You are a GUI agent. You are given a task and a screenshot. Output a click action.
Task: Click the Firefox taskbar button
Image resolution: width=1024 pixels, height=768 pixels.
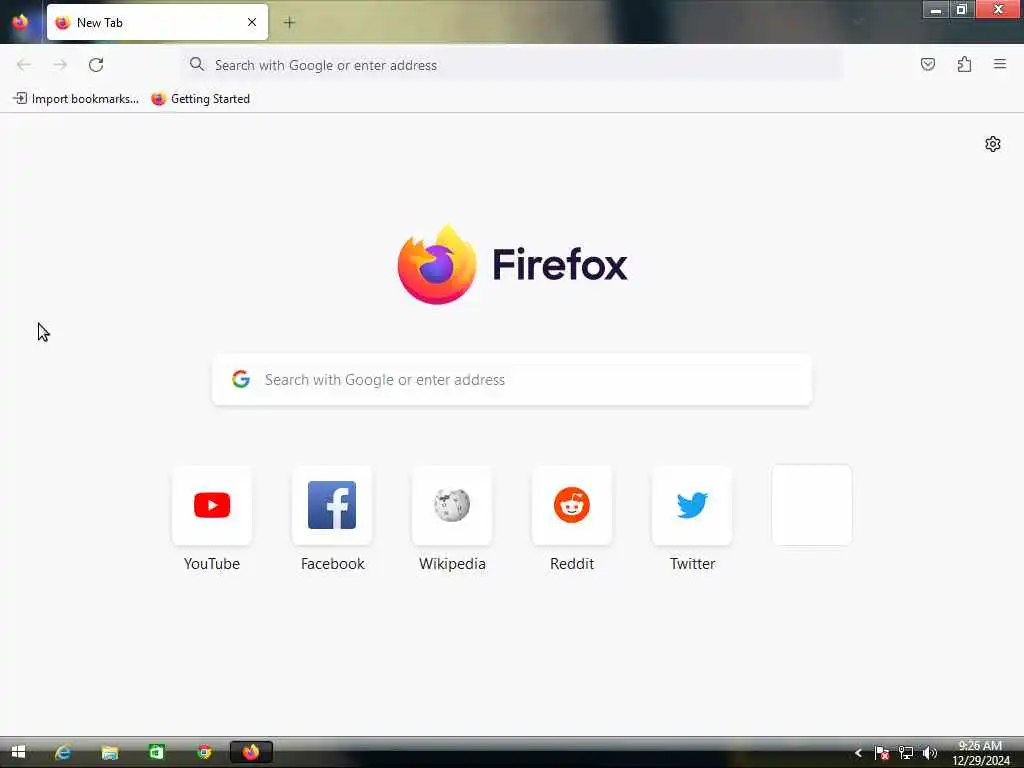point(251,752)
